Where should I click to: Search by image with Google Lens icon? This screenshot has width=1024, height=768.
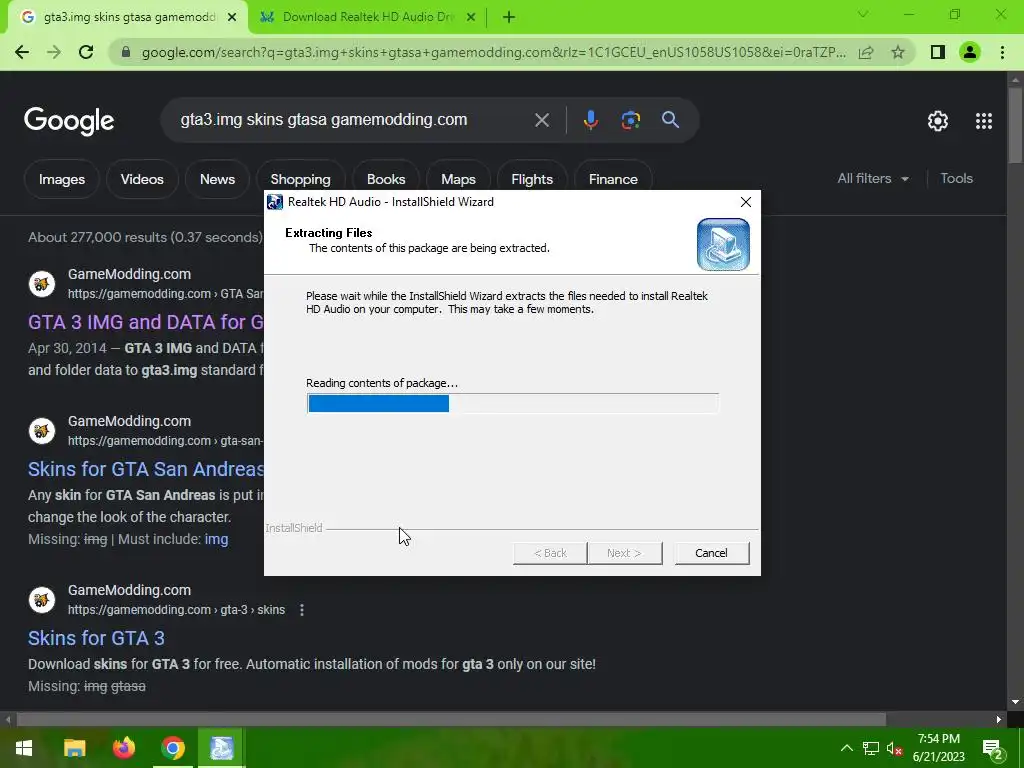631,120
